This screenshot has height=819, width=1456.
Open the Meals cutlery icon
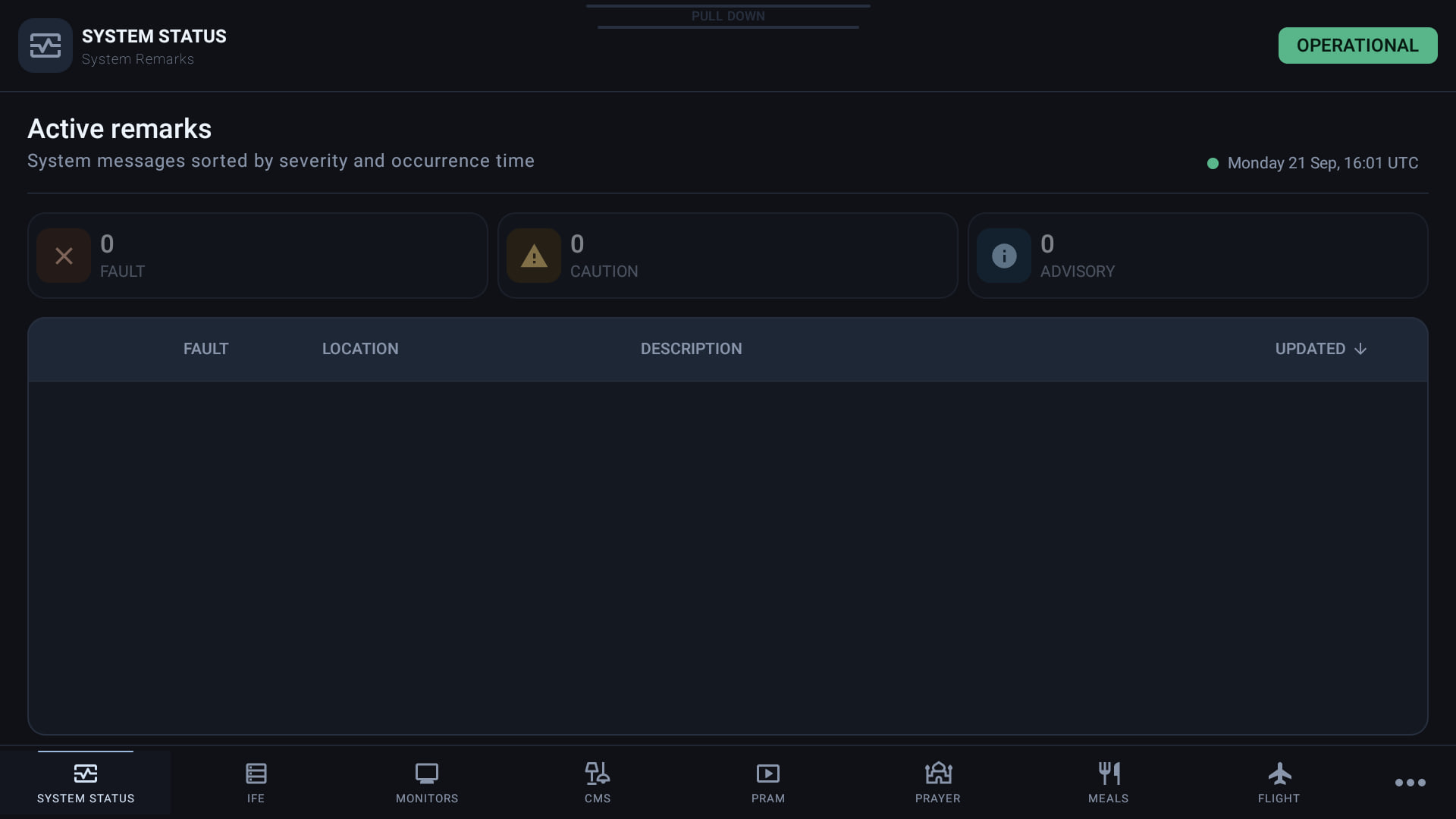click(x=1109, y=773)
